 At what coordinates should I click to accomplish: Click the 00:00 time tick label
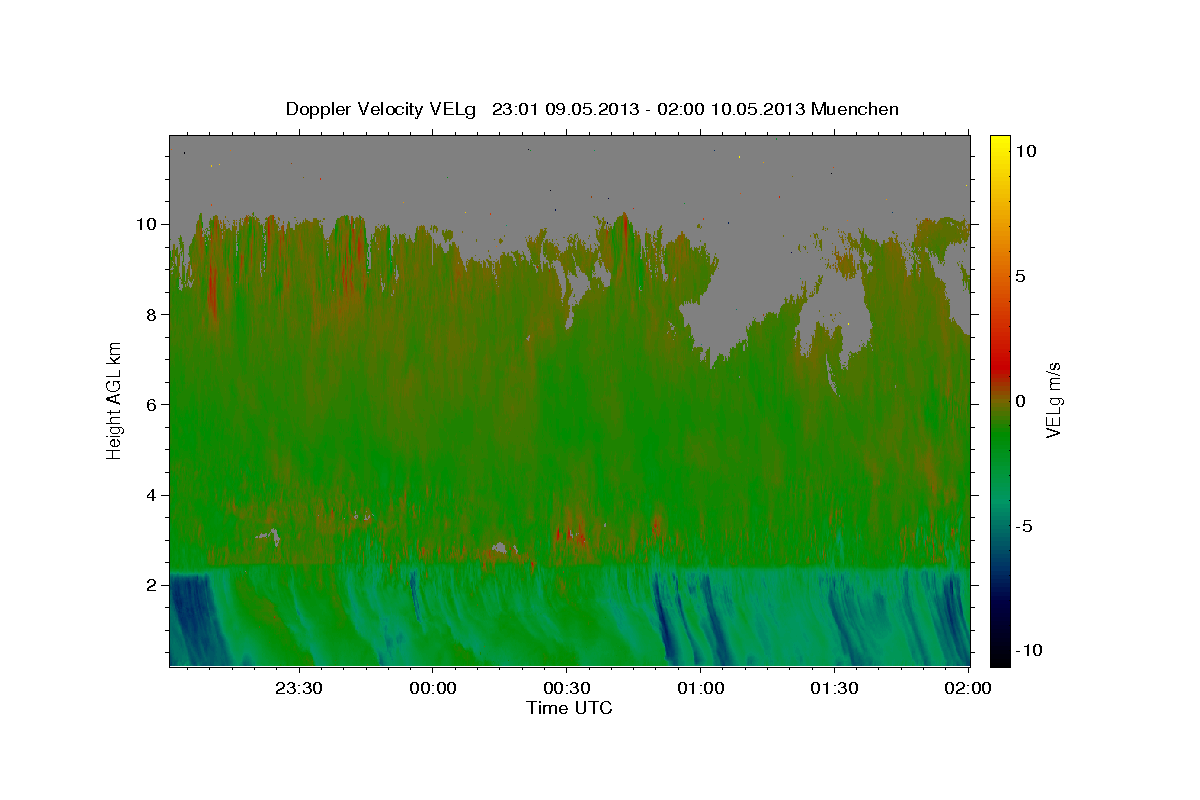coord(432,688)
